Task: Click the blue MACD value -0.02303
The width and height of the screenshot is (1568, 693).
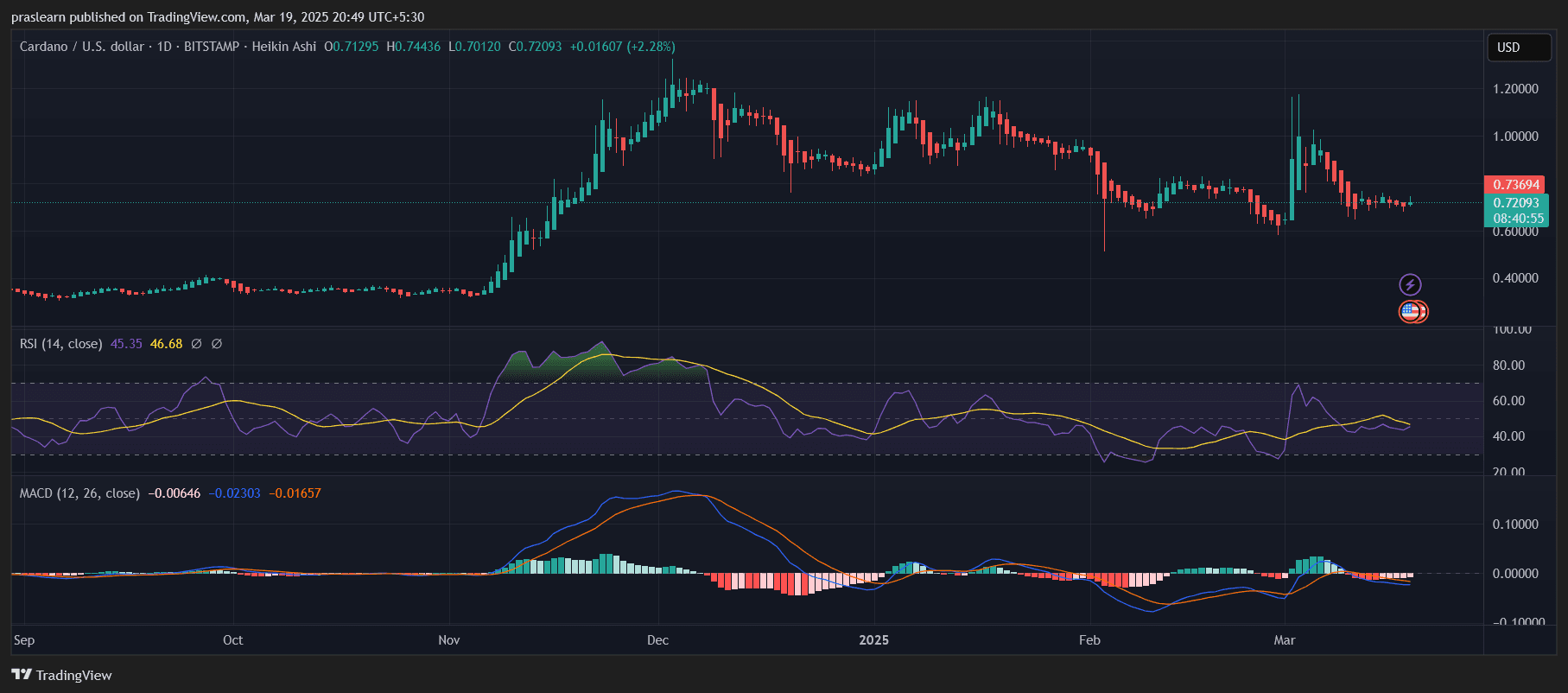Action: click(x=234, y=493)
